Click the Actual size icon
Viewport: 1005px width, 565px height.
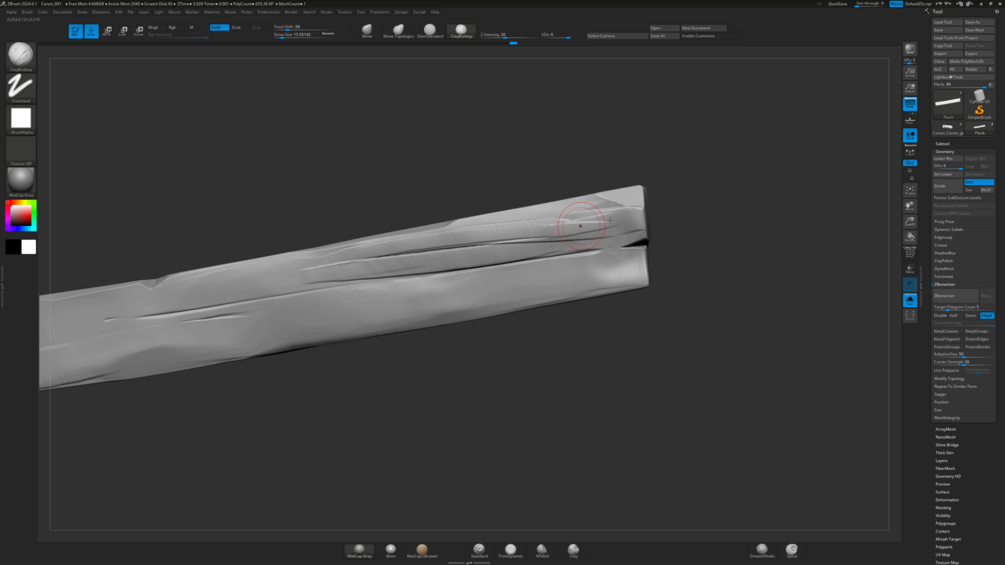point(910,72)
